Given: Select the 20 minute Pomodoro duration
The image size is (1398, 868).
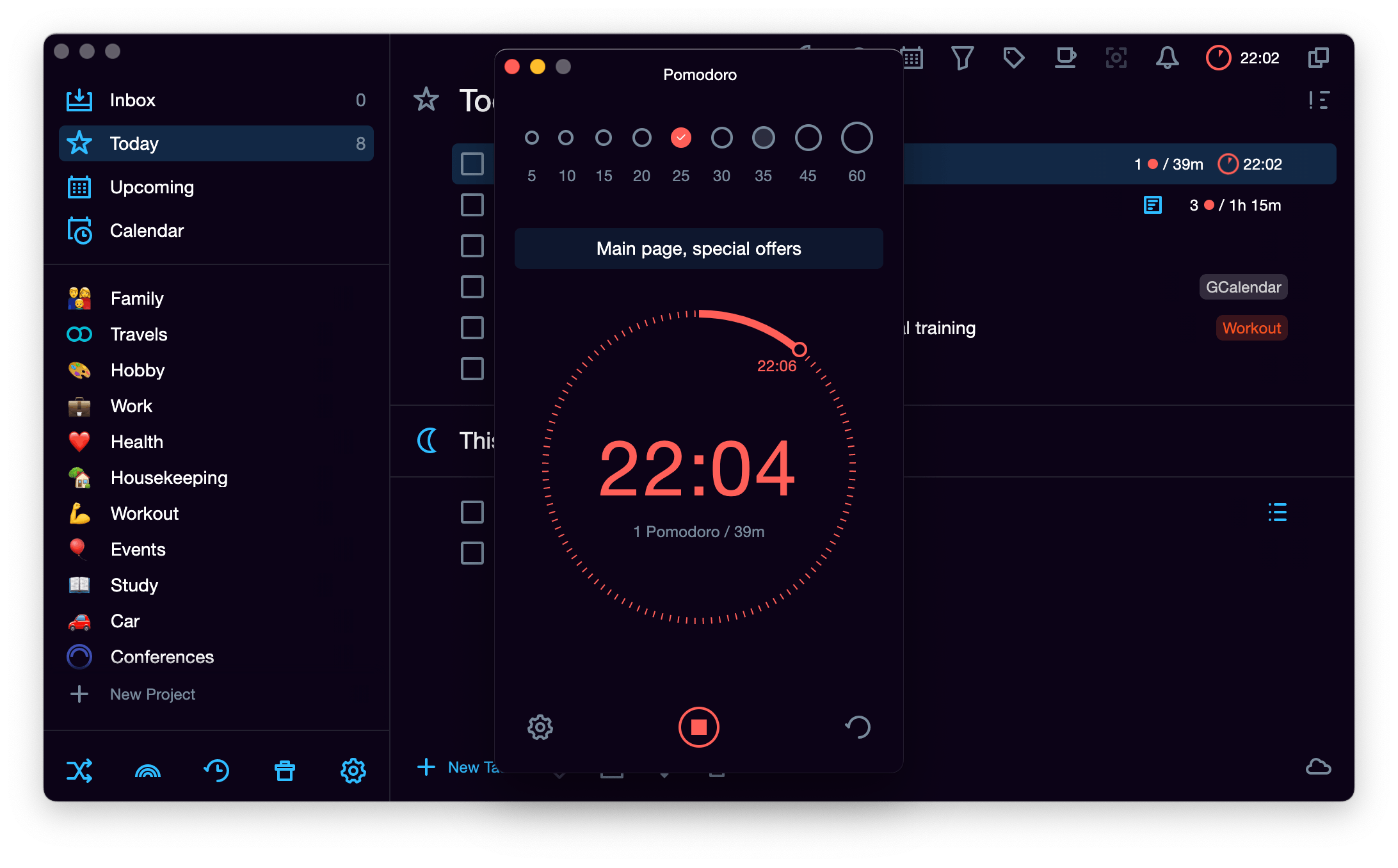Looking at the screenshot, I should (x=642, y=138).
